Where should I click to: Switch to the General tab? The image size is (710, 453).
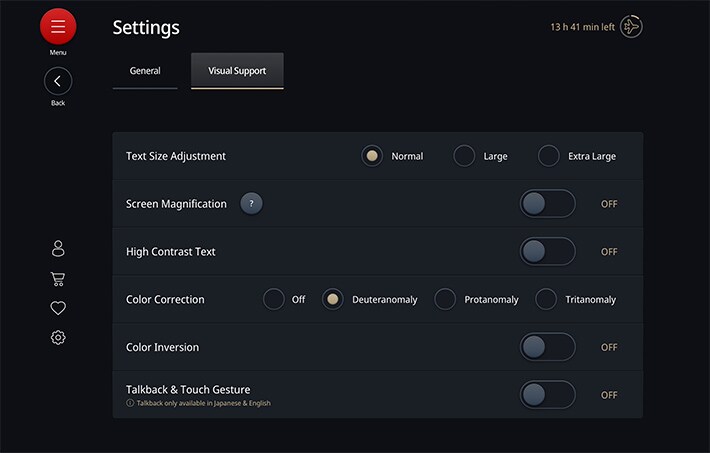(145, 71)
